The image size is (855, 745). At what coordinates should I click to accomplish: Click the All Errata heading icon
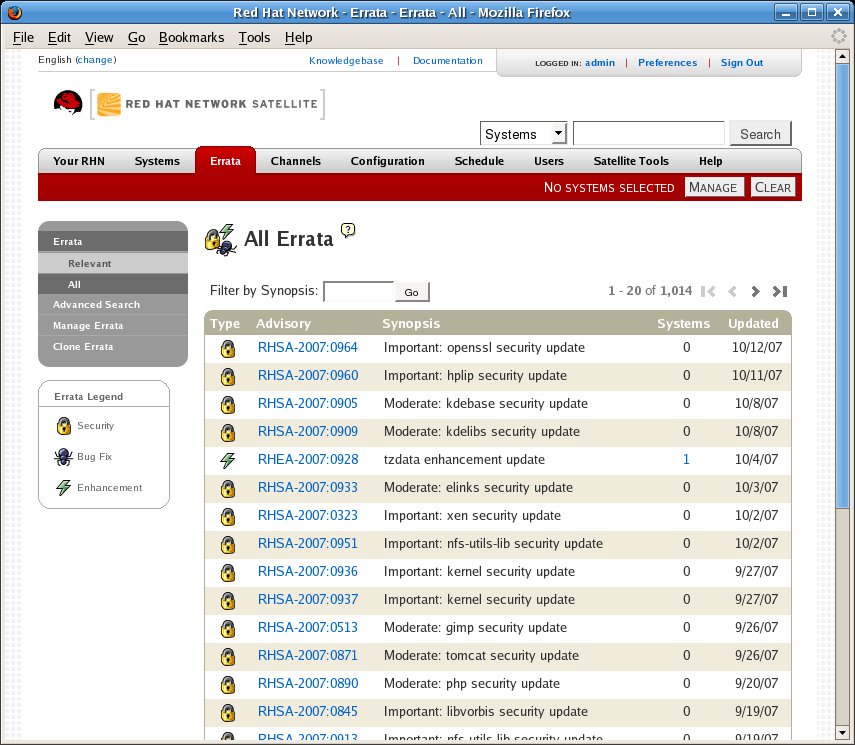tap(220, 240)
